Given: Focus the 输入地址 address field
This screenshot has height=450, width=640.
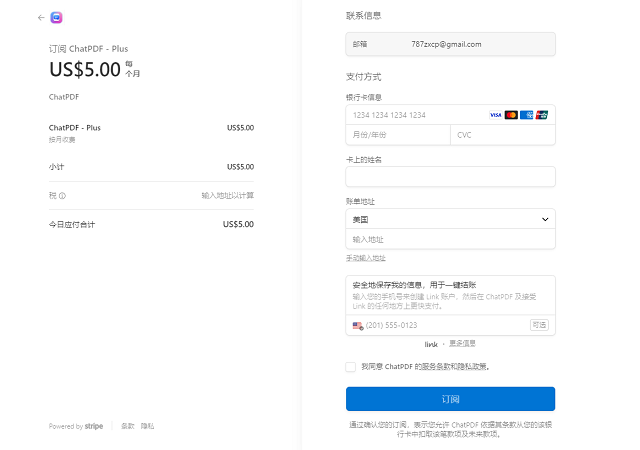Looking at the screenshot, I should tap(450, 239).
